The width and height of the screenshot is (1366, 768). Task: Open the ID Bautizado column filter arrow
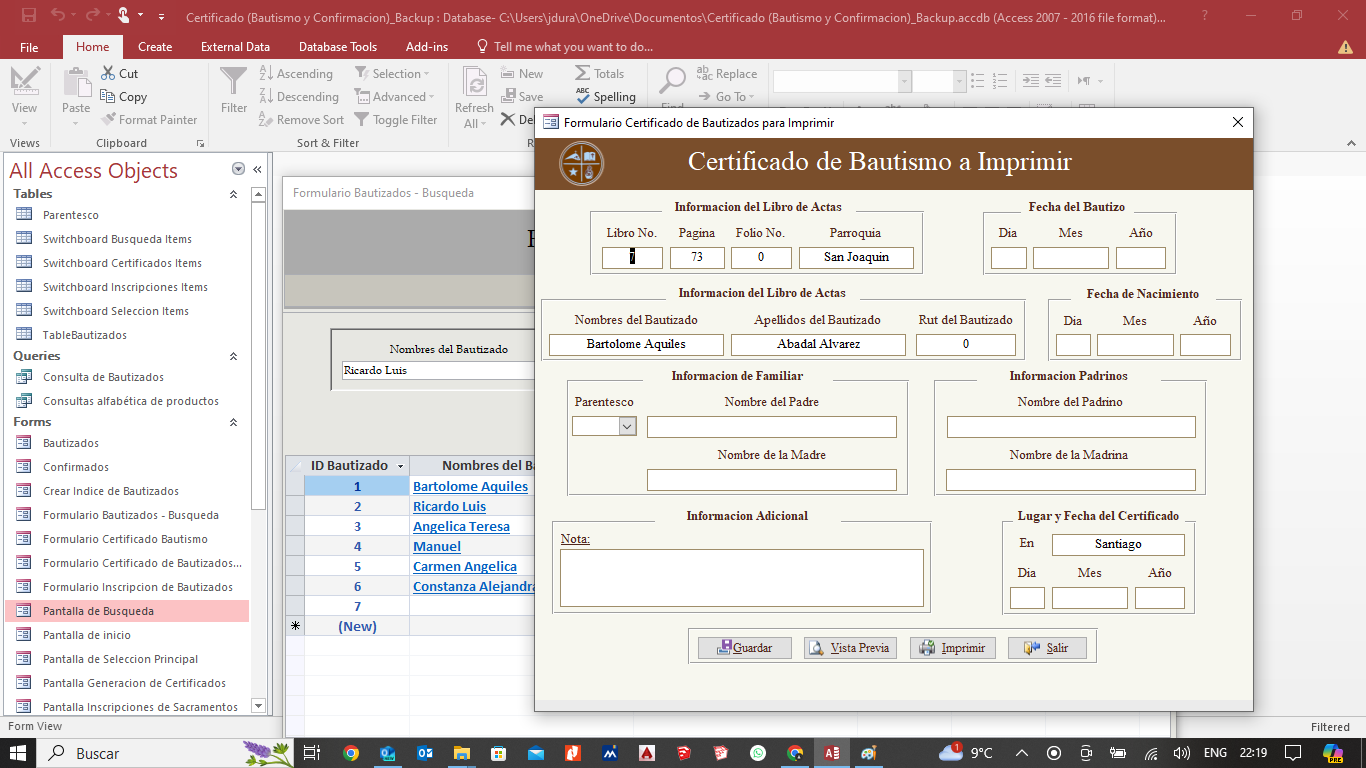pyautogui.click(x=401, y=466)
